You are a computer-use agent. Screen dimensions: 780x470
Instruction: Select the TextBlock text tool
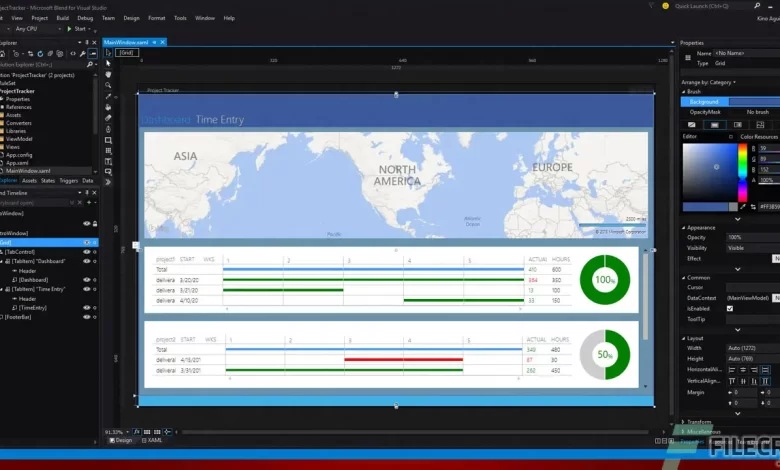point(108,161)
